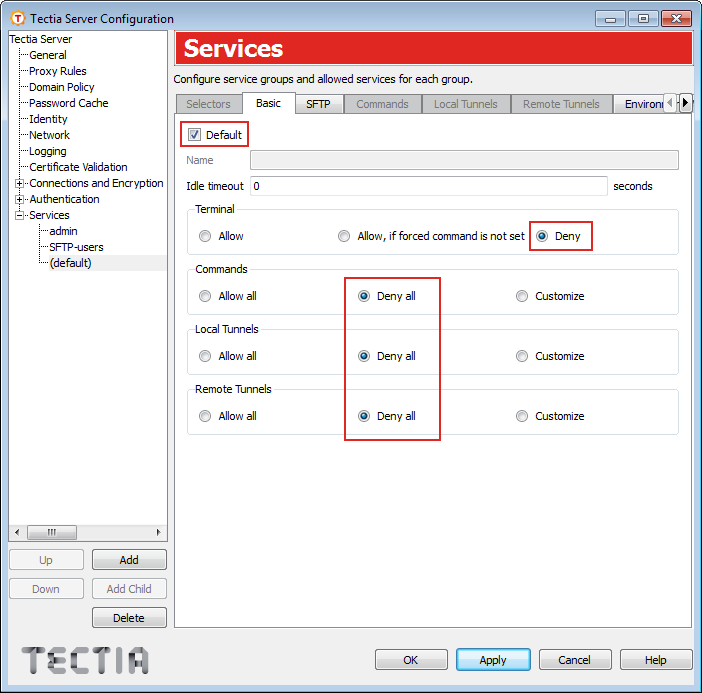The image size is (702, 693).
Task: Select the SFTP-users service group
Action: pos(76,247)
